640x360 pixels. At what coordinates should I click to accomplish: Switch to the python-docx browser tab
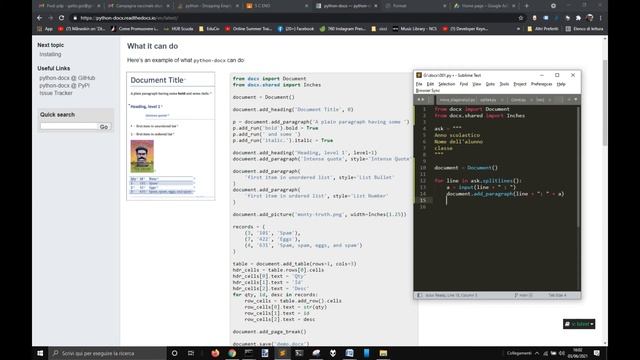347,6
